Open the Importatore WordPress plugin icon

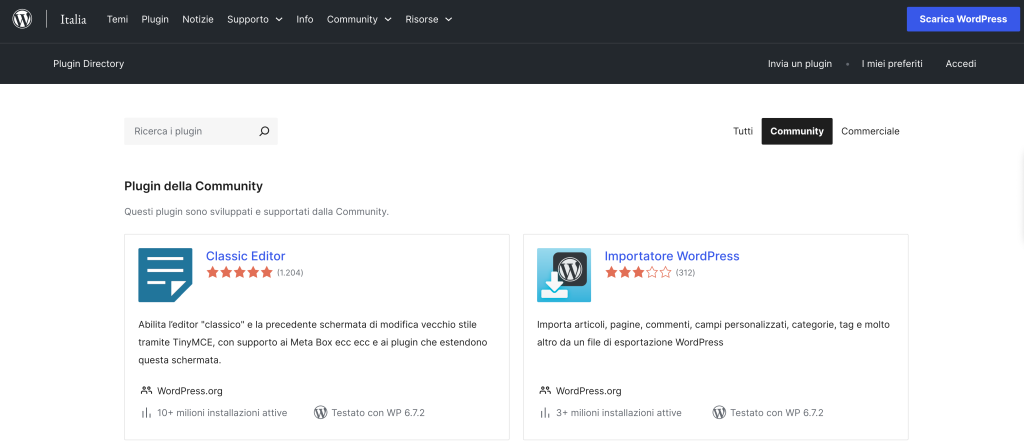[564, 275]
